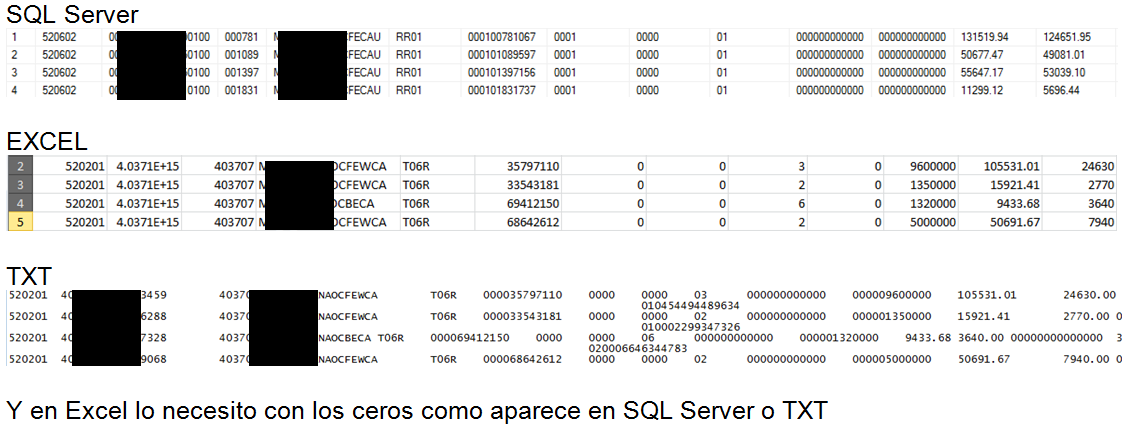
Task: Select value 124651.95 in SQL Server results
Action: [1067, 37]
